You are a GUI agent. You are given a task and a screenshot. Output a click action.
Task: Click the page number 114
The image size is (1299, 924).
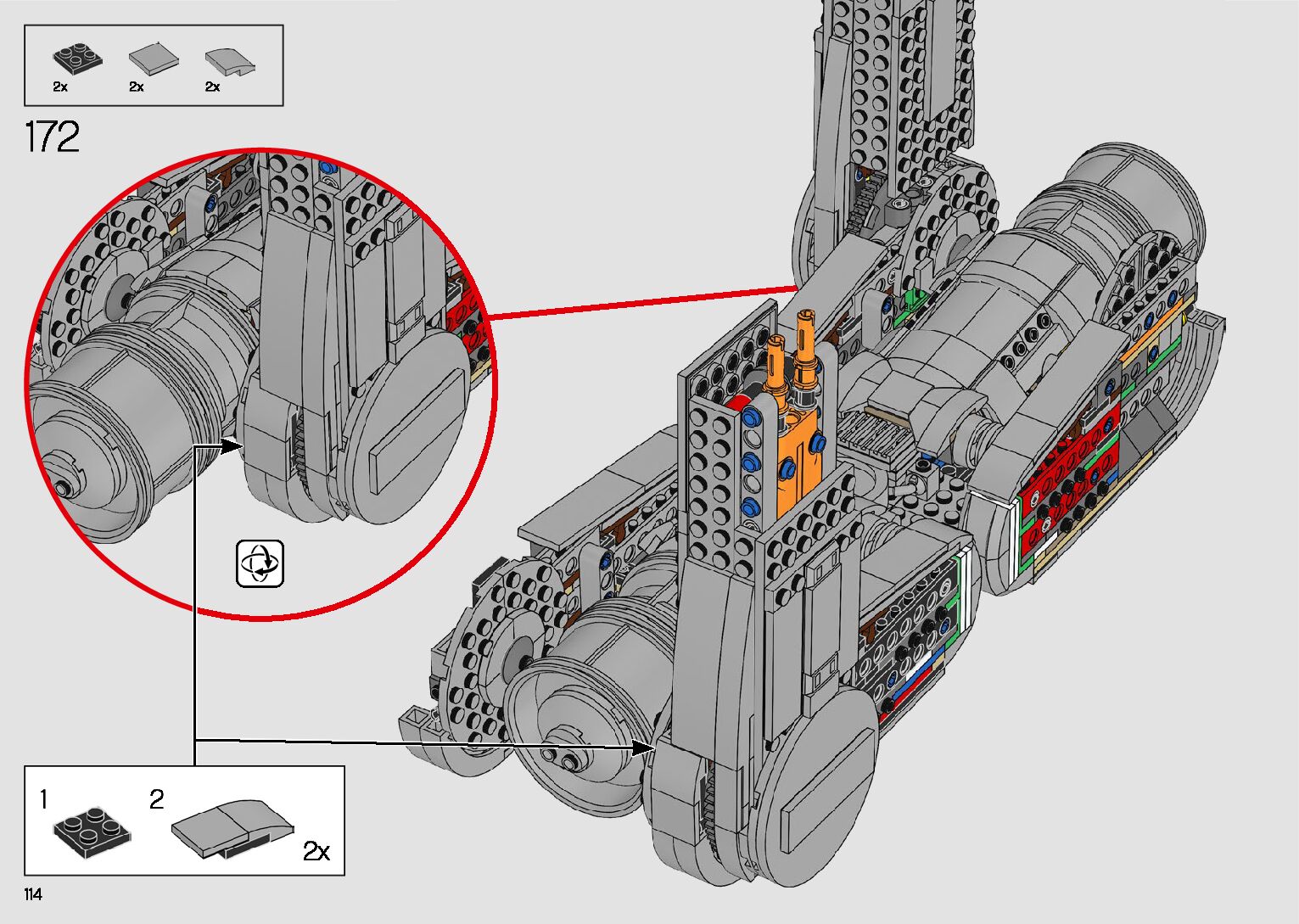(33, 894)
